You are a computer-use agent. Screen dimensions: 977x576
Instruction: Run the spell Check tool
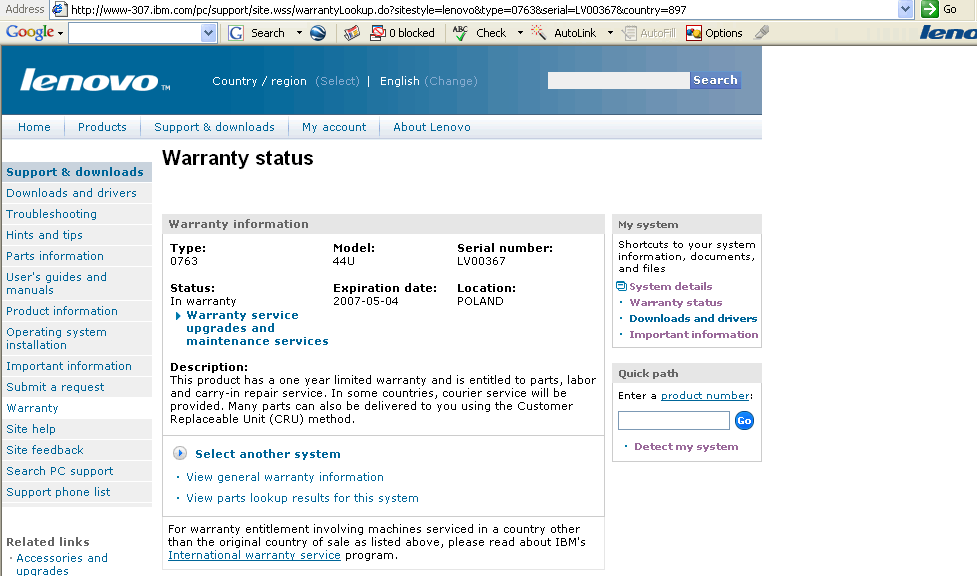click(x=479, y=33)
